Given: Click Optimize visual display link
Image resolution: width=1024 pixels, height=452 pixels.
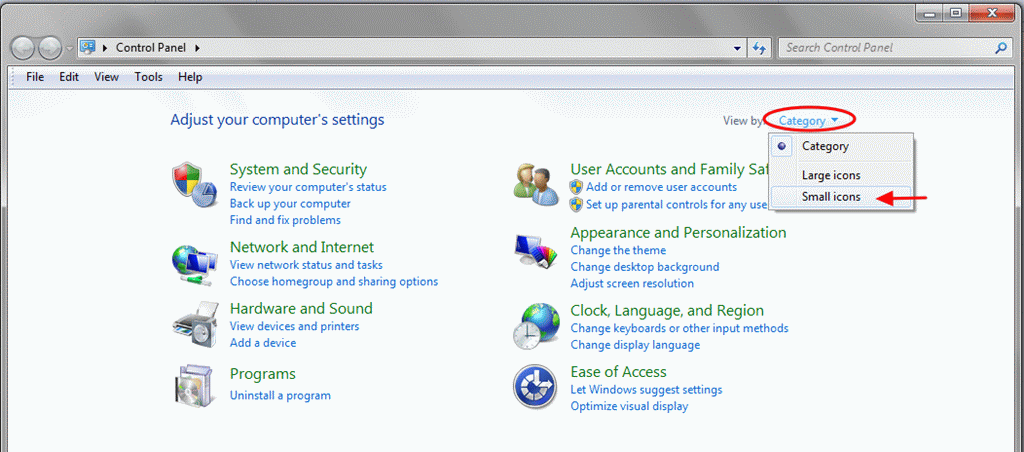Looking at the screenshot, I should point(629,406).
